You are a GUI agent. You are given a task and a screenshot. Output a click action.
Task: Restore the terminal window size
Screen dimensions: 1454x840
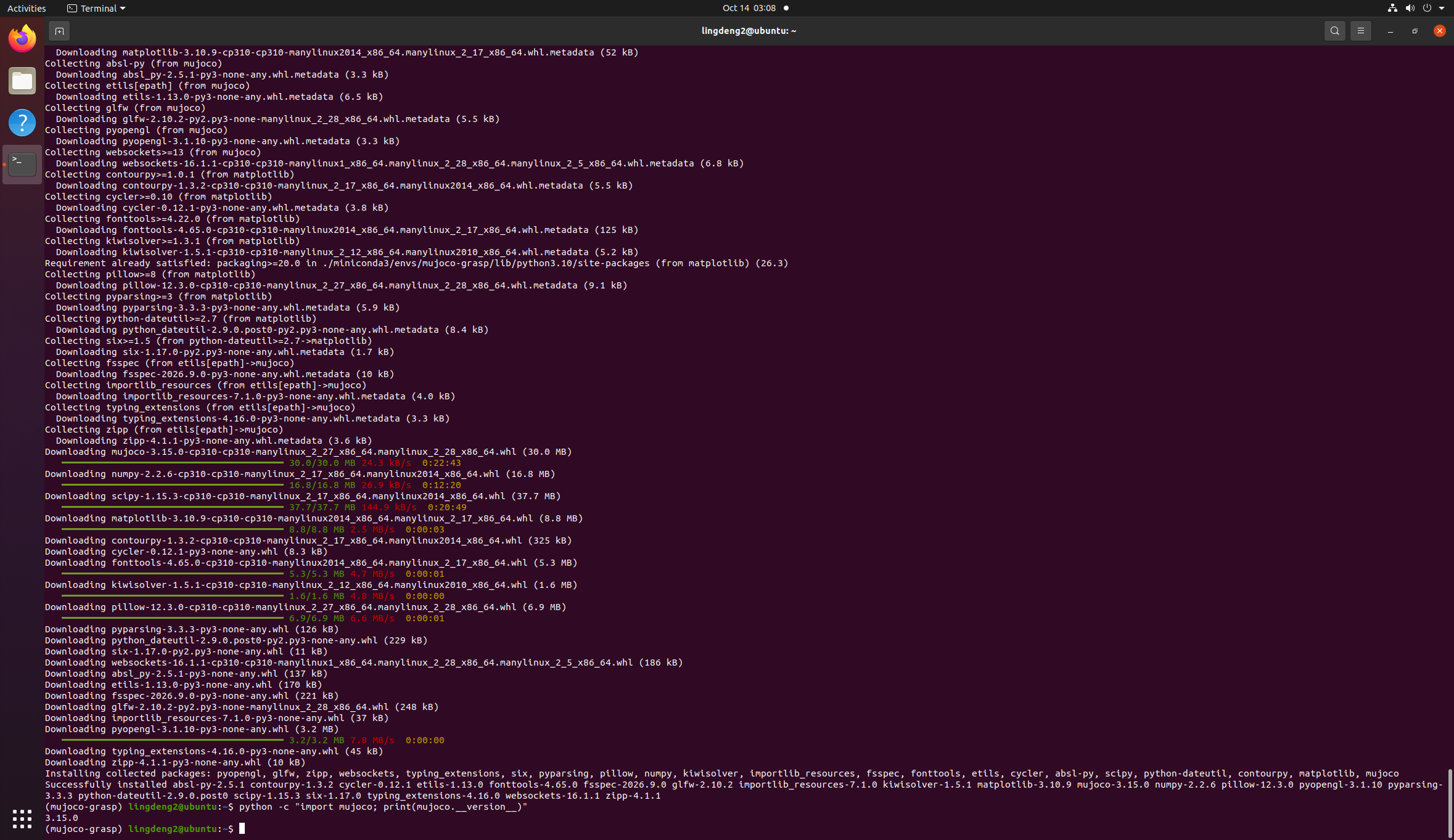click(1415, 31)
